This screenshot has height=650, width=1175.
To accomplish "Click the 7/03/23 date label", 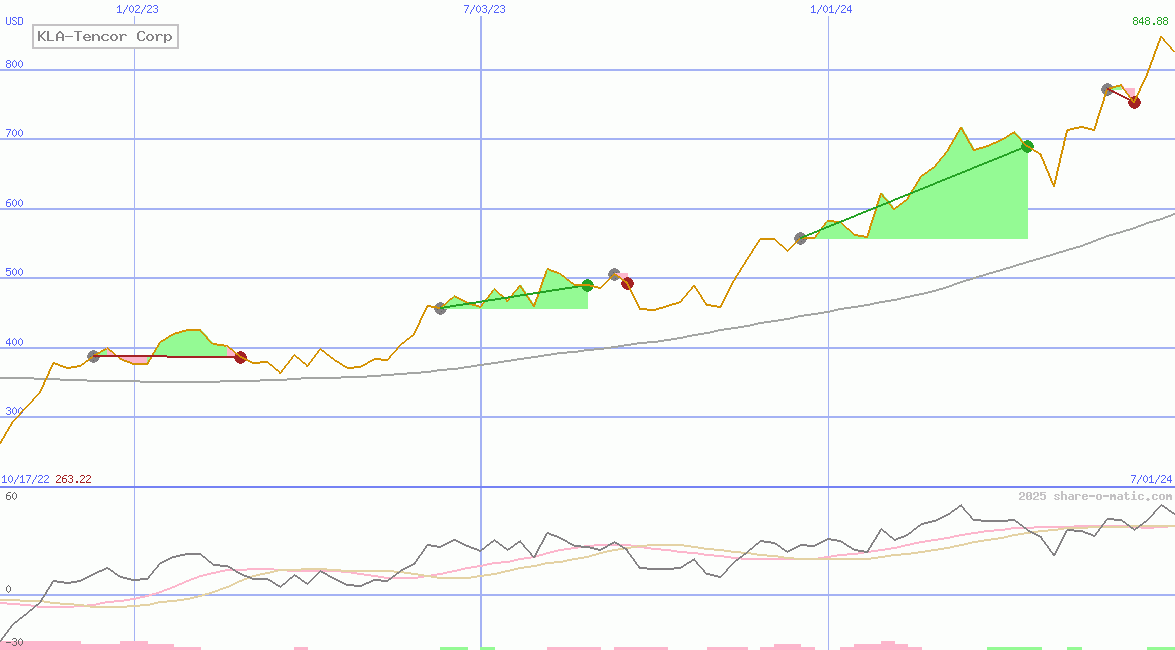I will point(484,9).
